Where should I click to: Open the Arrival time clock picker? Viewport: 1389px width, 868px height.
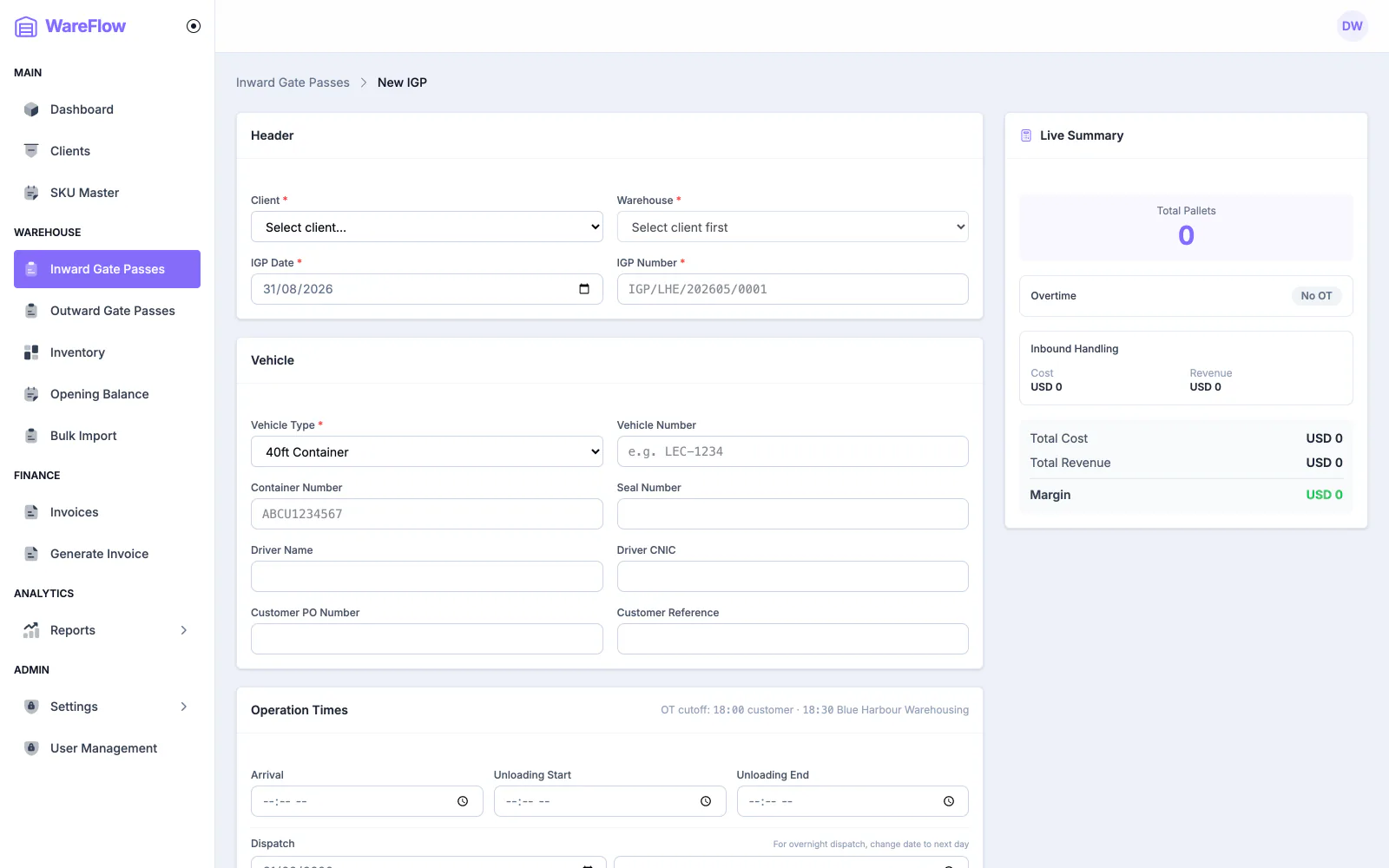463,801
